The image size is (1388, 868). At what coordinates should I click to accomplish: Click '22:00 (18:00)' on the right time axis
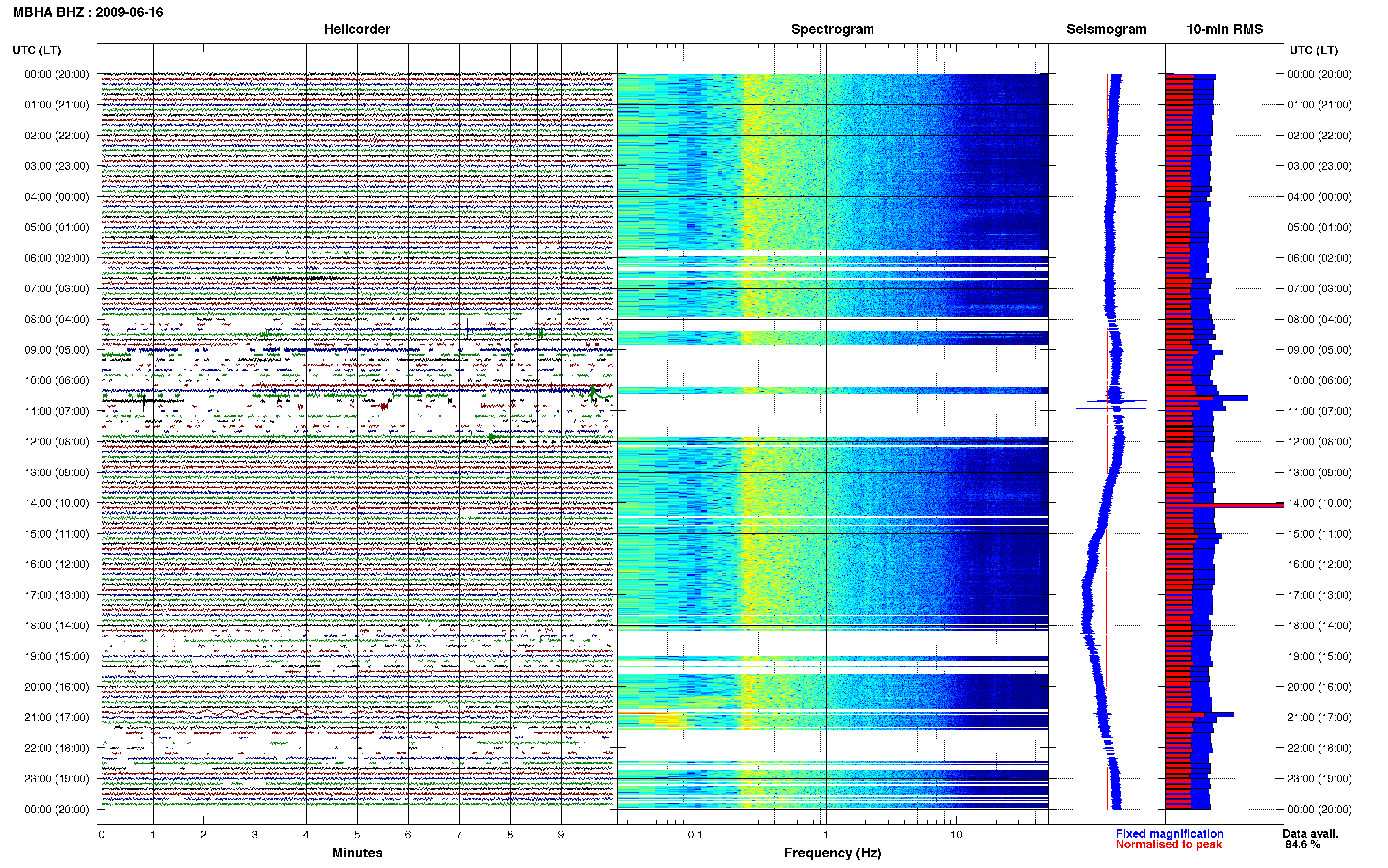click(x=1319, y=748)
